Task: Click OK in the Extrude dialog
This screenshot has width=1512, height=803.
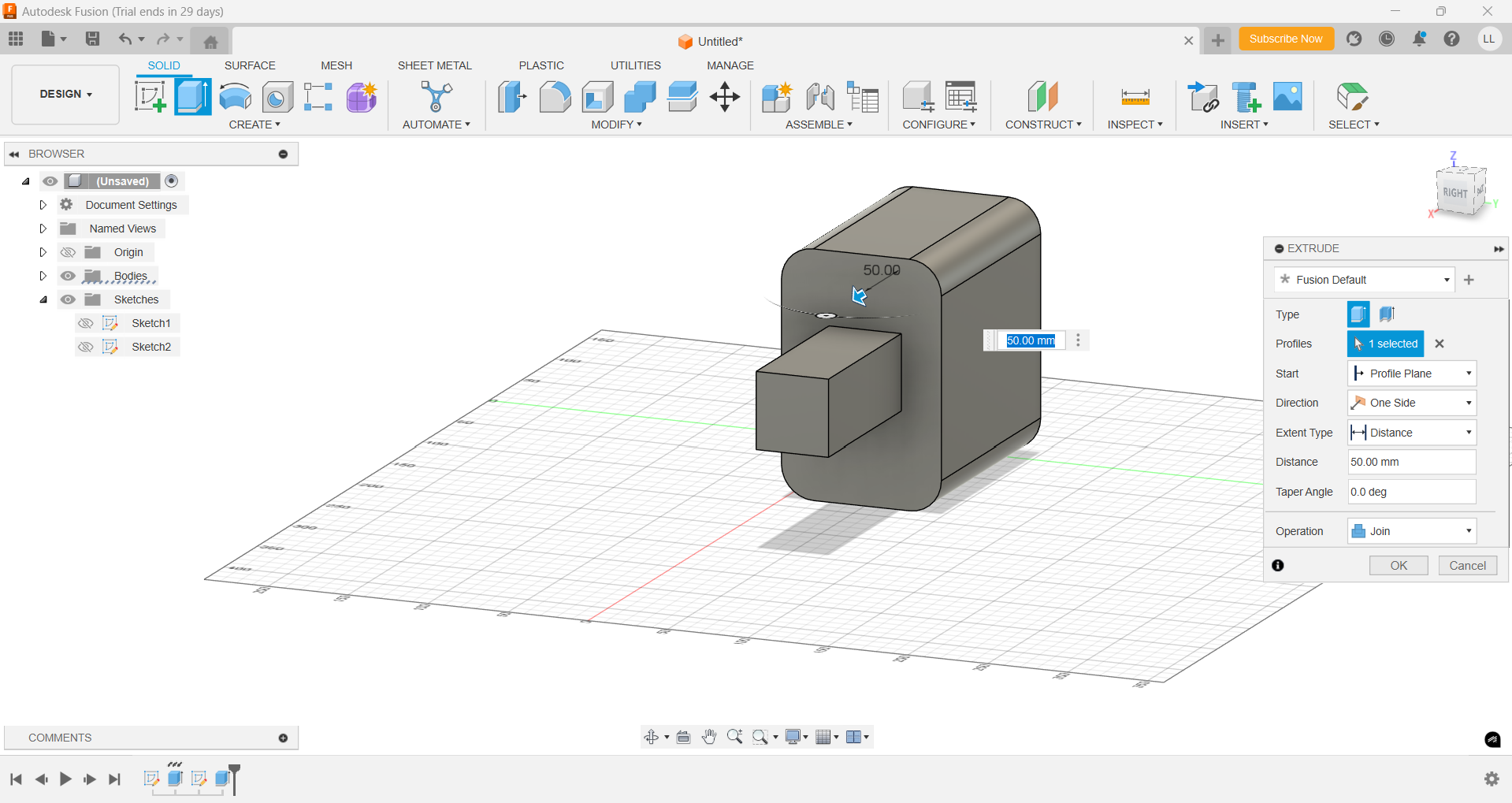Action: coord(1399,566)
